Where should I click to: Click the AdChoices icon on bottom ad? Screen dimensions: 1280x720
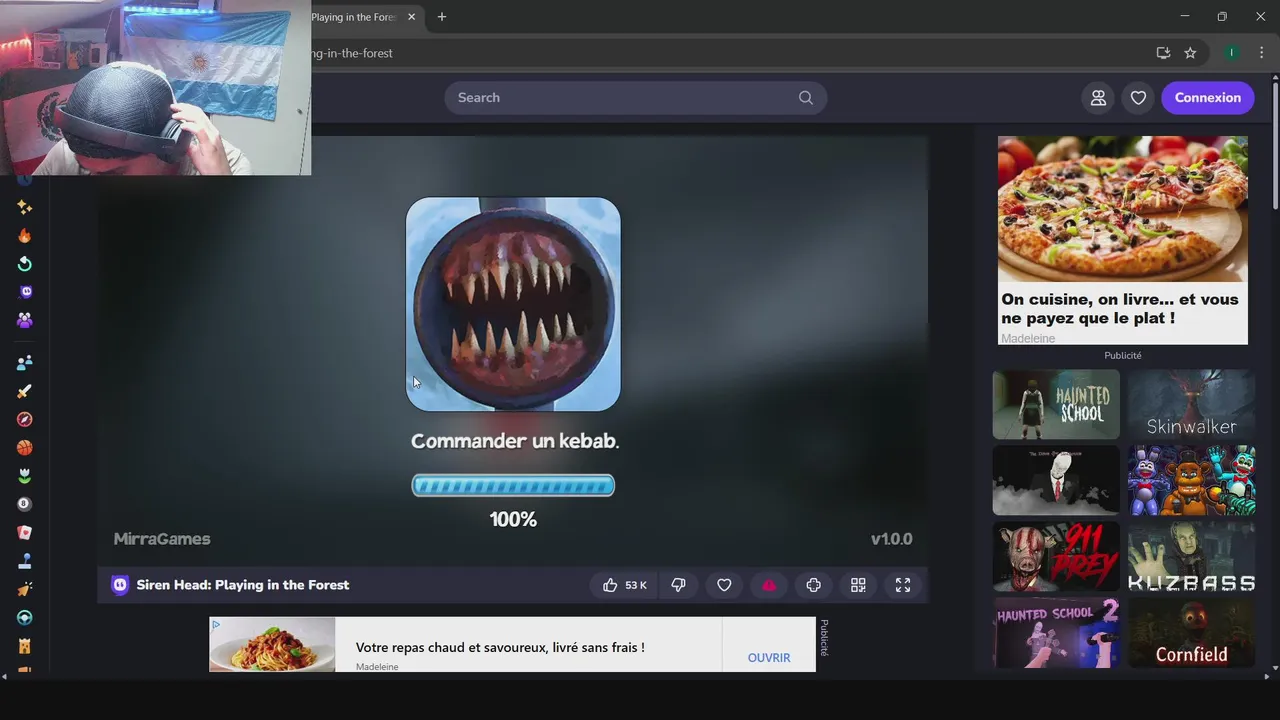click(216, 624)
